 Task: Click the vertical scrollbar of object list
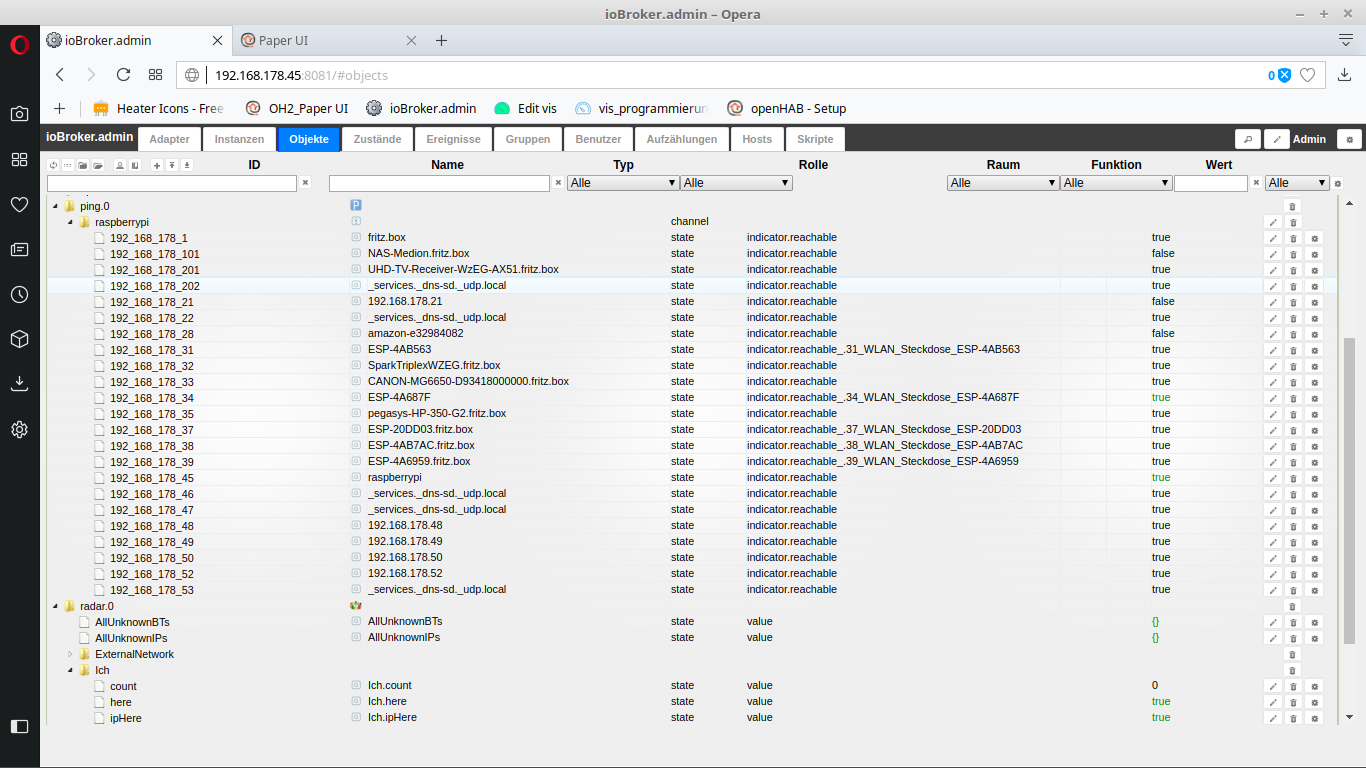(x=1350, y=490)
